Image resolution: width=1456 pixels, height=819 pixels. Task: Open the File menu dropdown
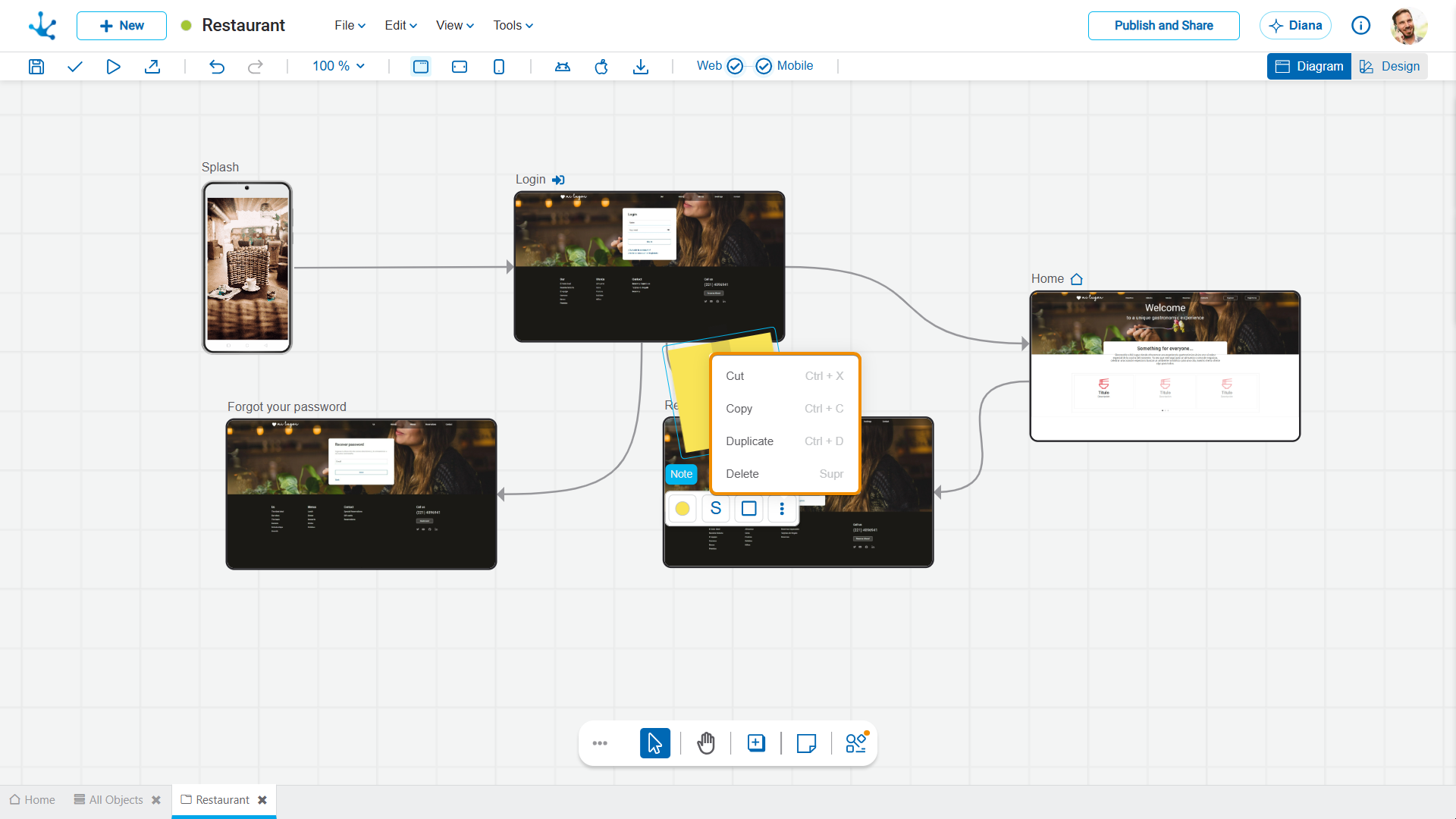[350, 26]
